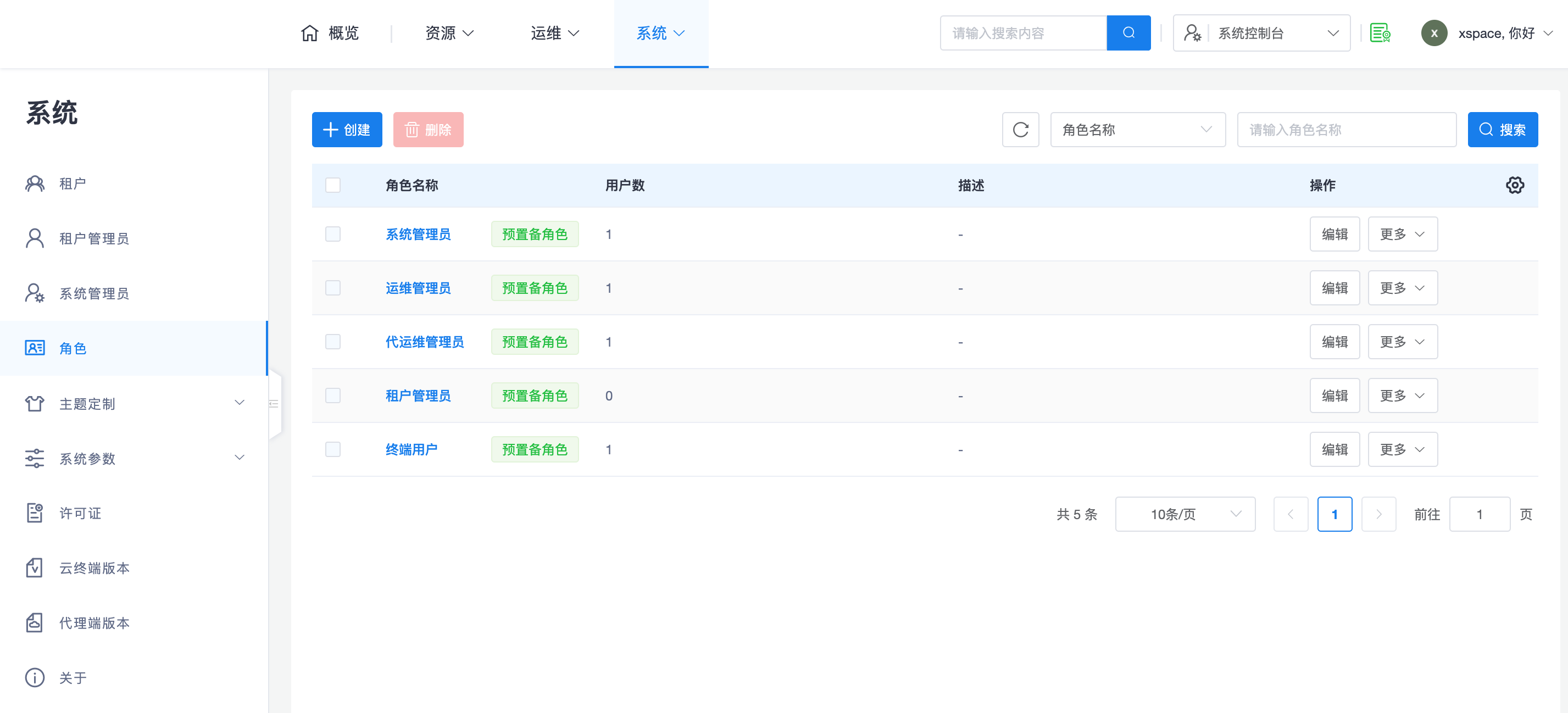Open table column settings gear
This screenshot has width=1568, height=713.
[x=1515, y=185]
